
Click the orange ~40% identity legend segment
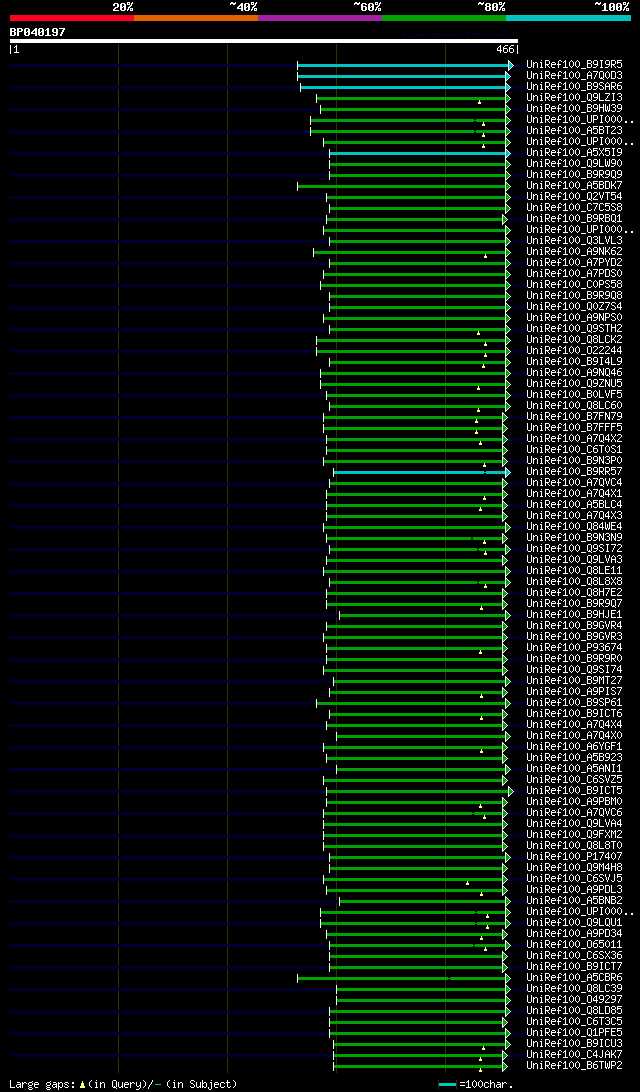coord(196,17)
